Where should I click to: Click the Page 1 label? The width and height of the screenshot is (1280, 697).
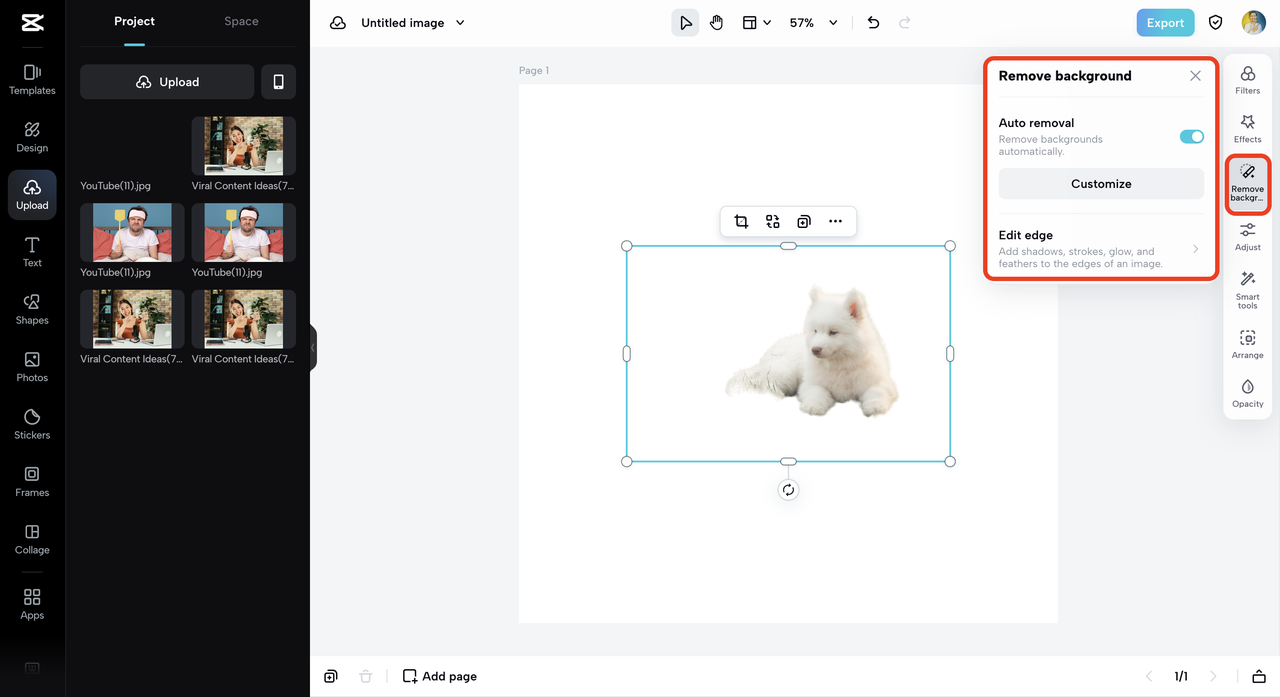coord(534,71)
